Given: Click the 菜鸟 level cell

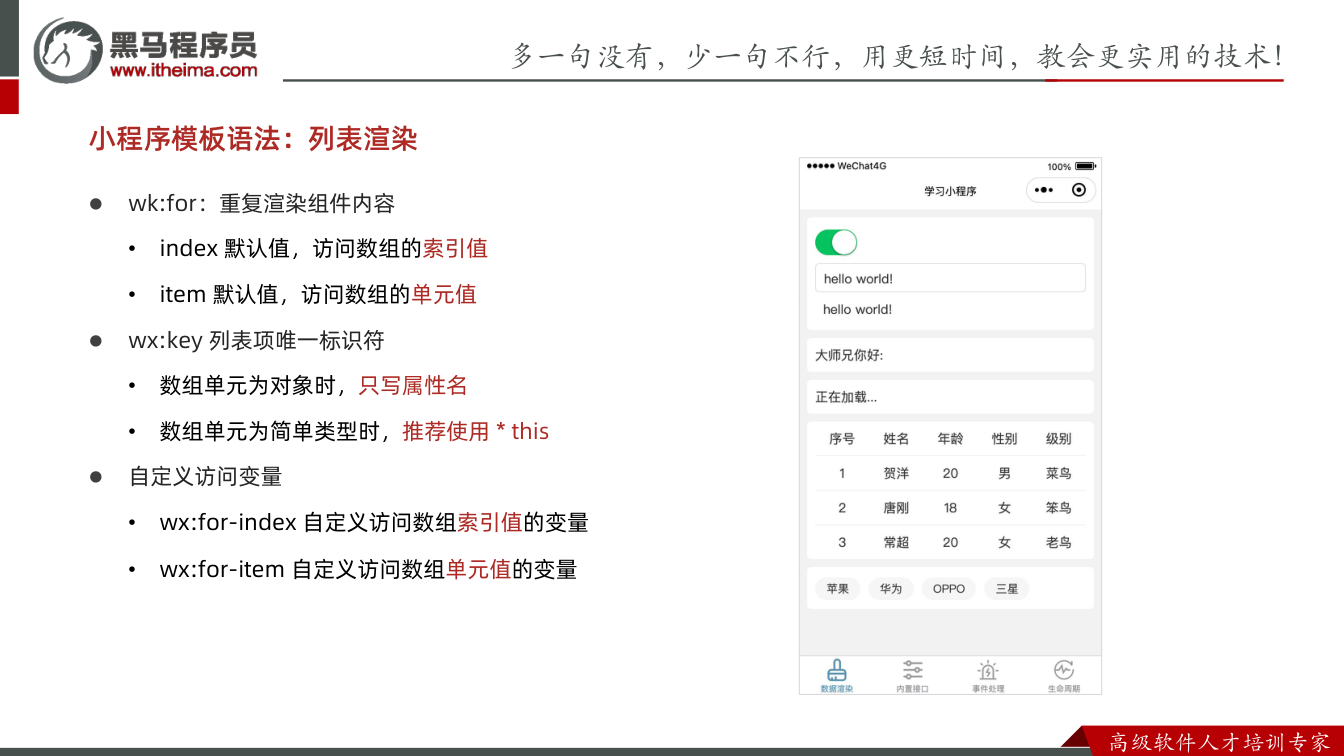Looking at the screenshot, I should click(x=1059, y=474).
